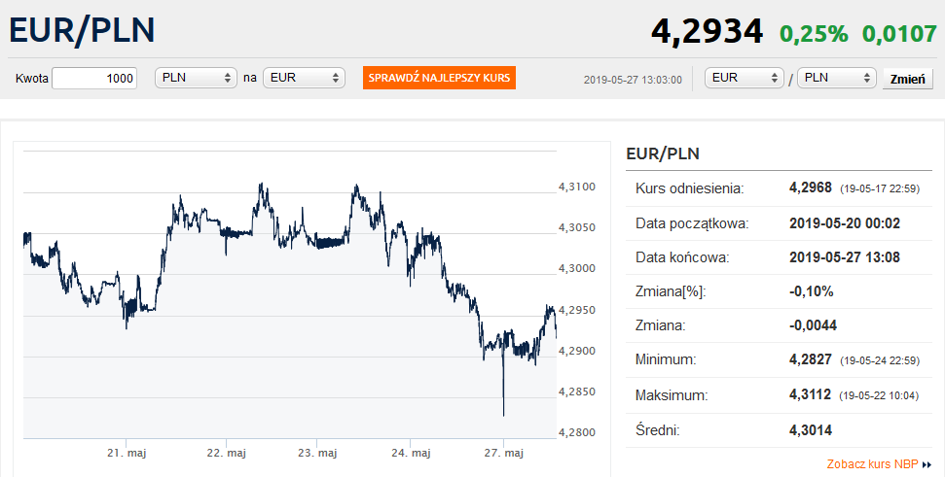Click the 4,3100 level label on chart axis
The image size is (945, 477).
576,187
